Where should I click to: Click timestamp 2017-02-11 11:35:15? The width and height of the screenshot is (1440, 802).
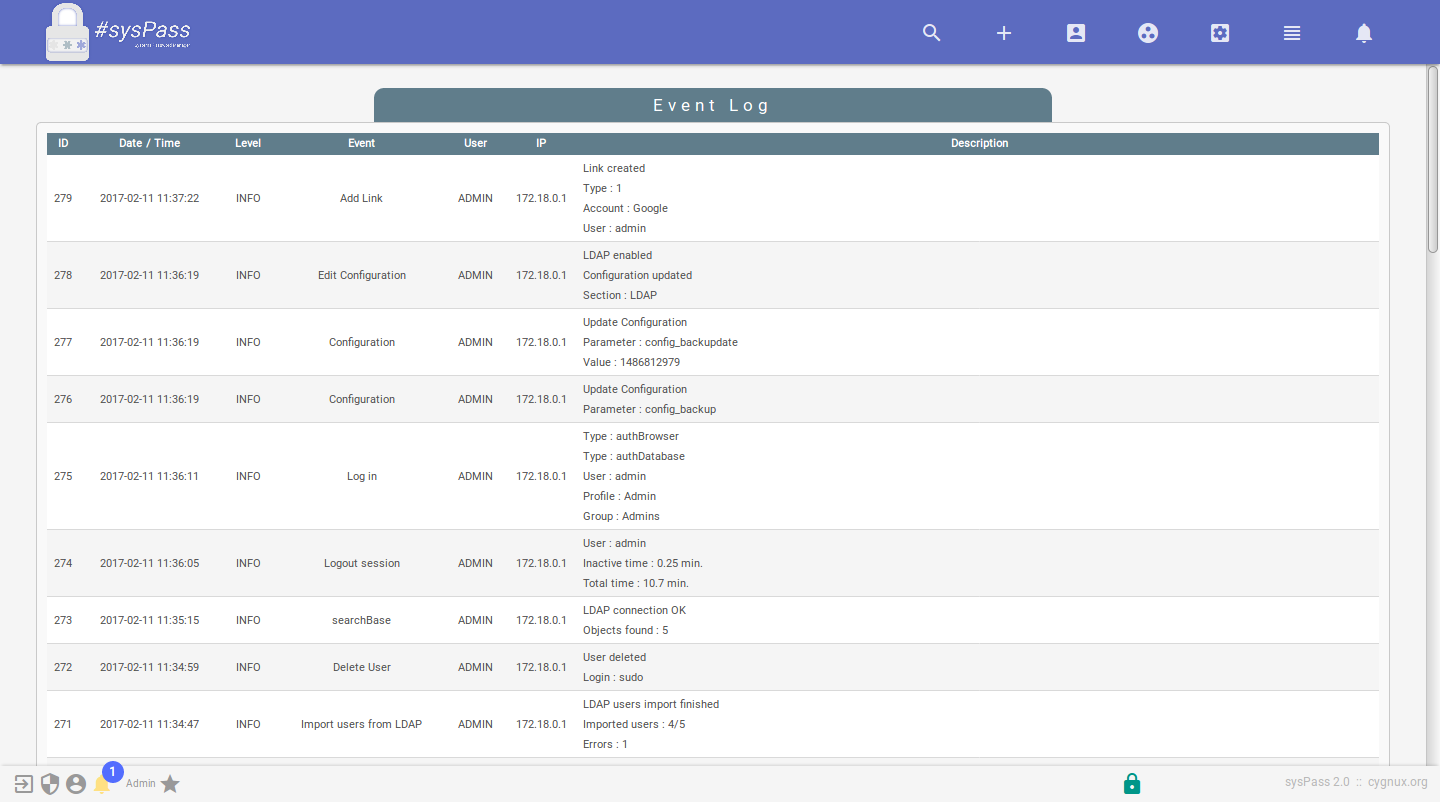[x=149, y=620]
